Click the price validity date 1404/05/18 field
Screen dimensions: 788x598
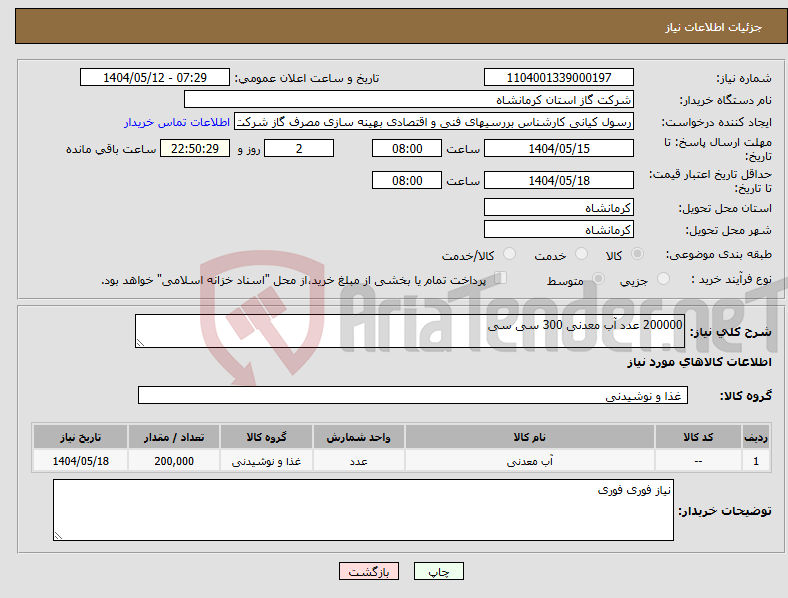click(x=559, y=180)
